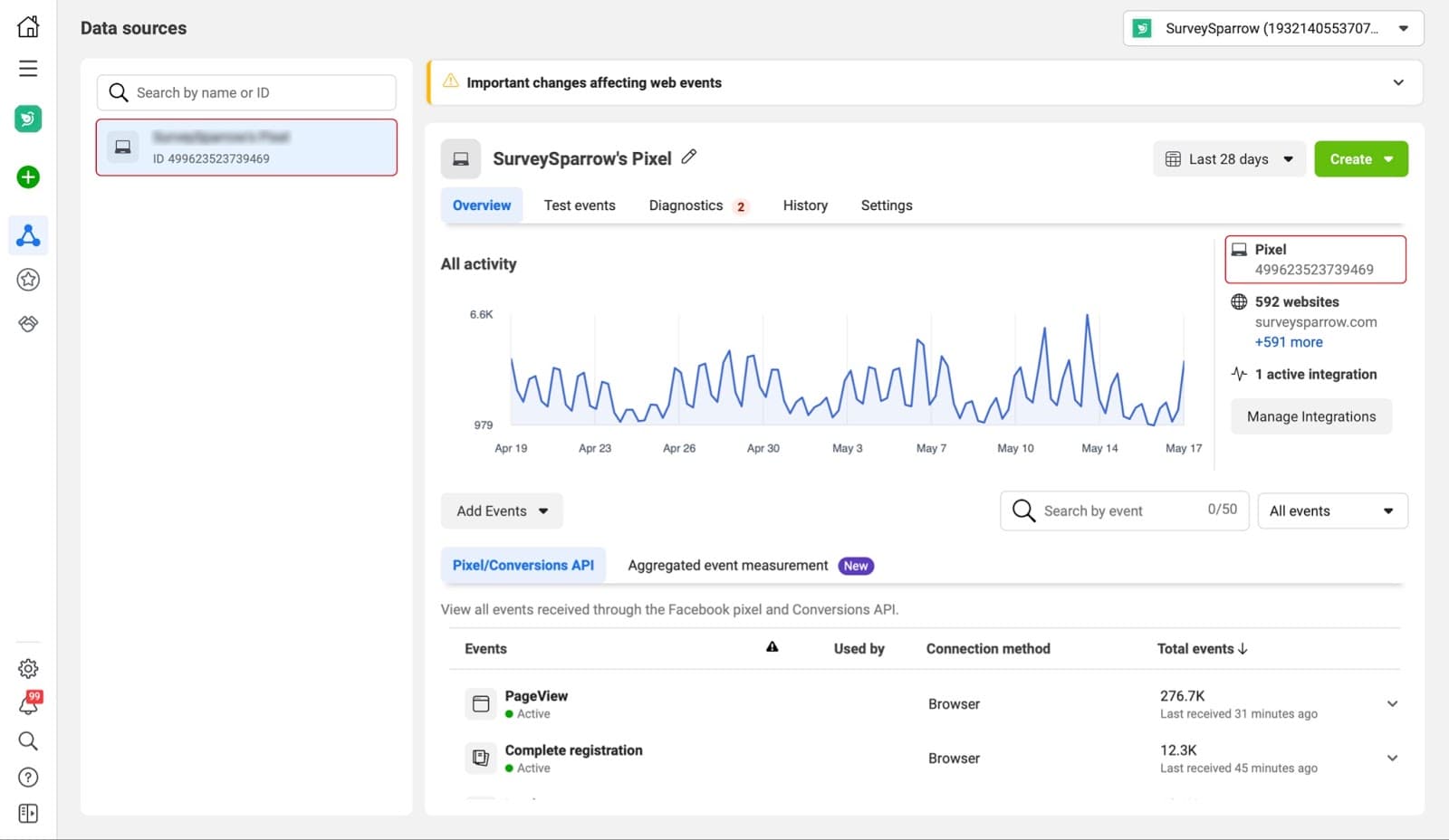Click the +591 more websites link
The image size is (1449, 840).
coord(1288,342)
